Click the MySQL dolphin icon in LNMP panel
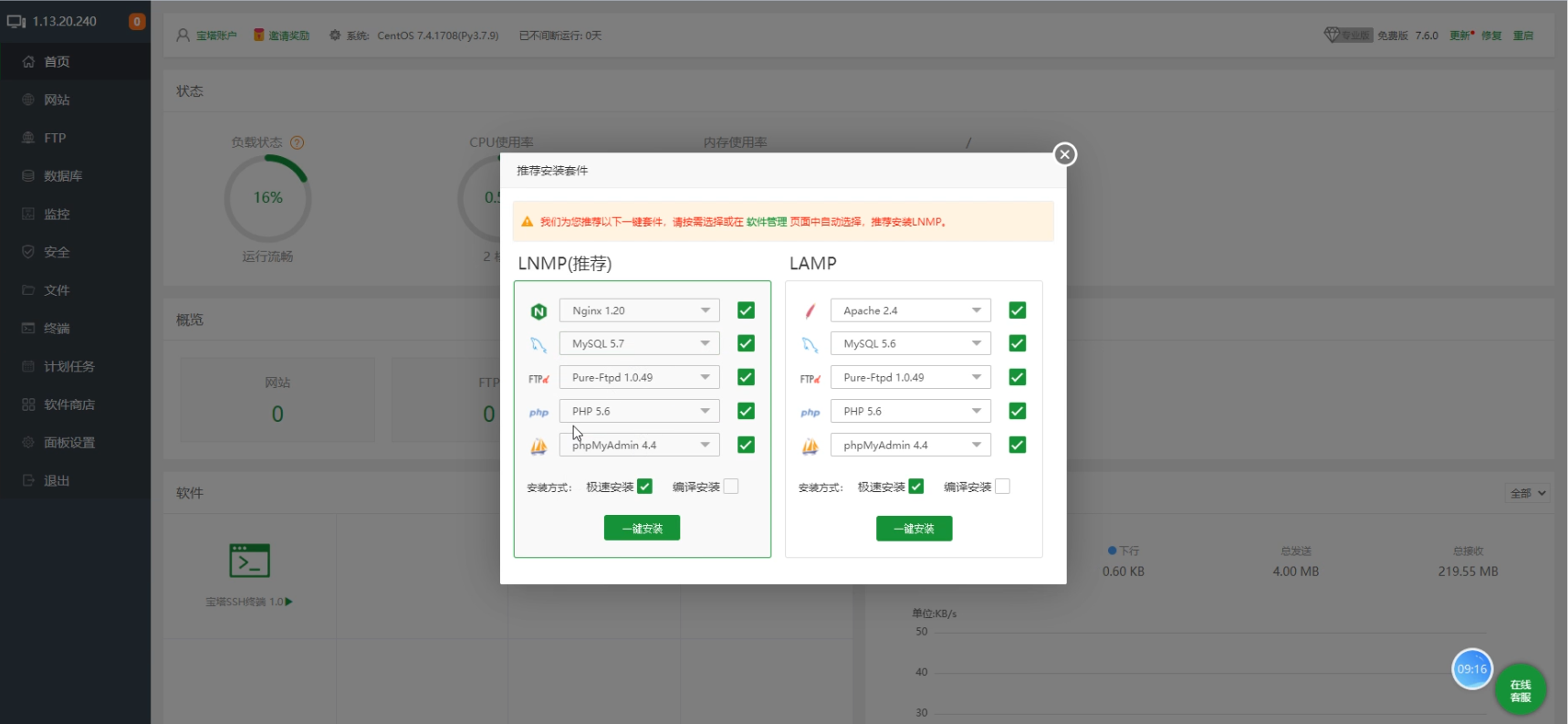This screenshot has height=724, width=1568. [x=538, y=345]
